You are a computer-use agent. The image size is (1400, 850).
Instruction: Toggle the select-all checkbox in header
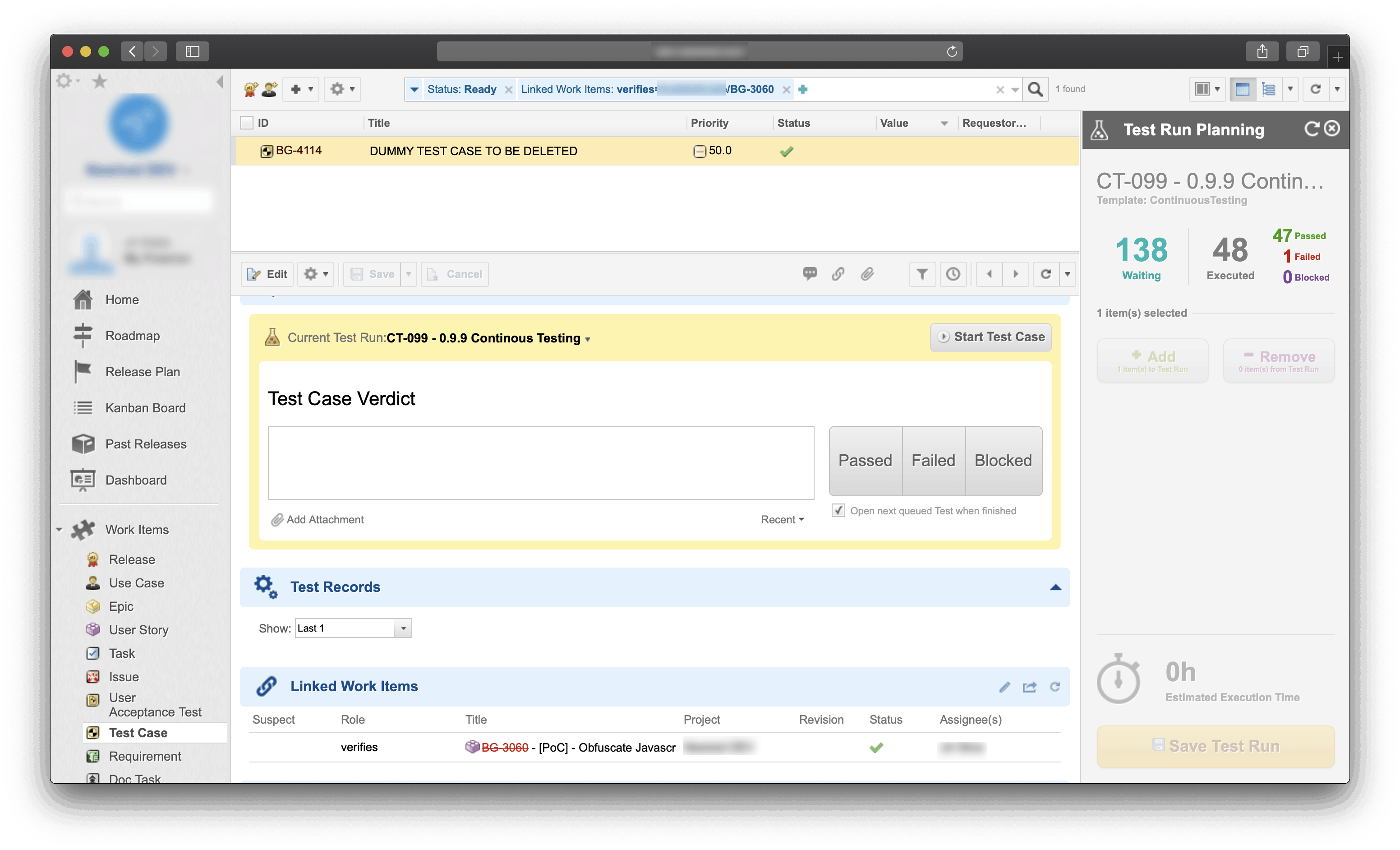[247, 123]
